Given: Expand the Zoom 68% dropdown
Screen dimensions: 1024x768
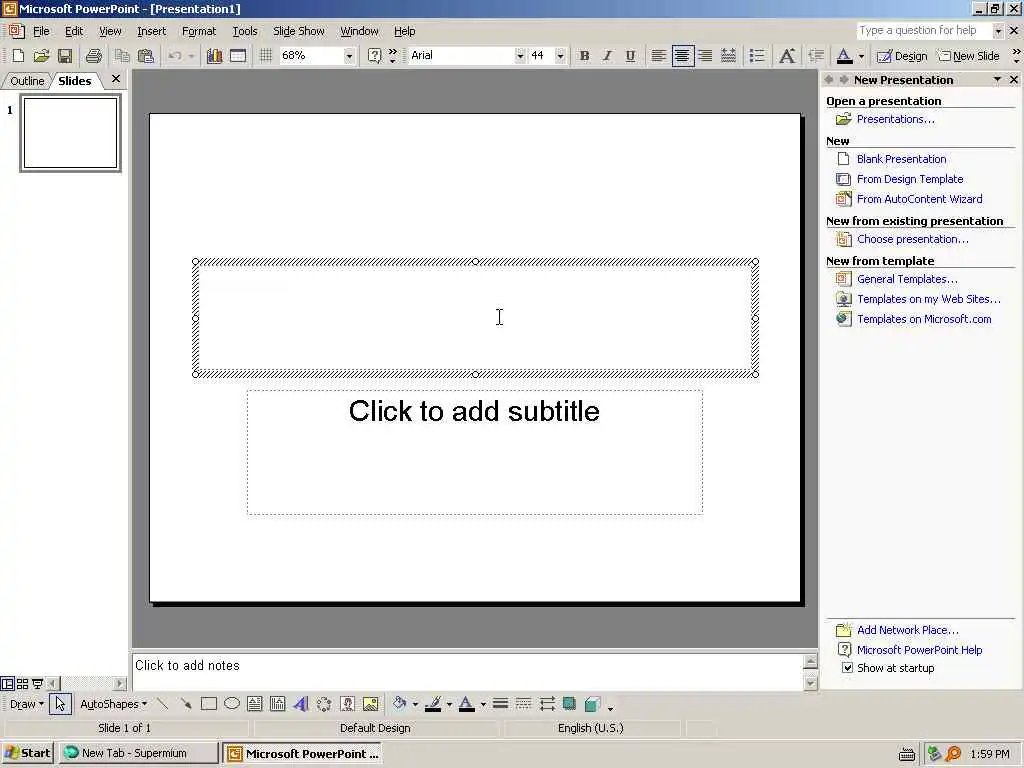Looking at the screenshot, I should pyautogui.click(x=349, y=56).
